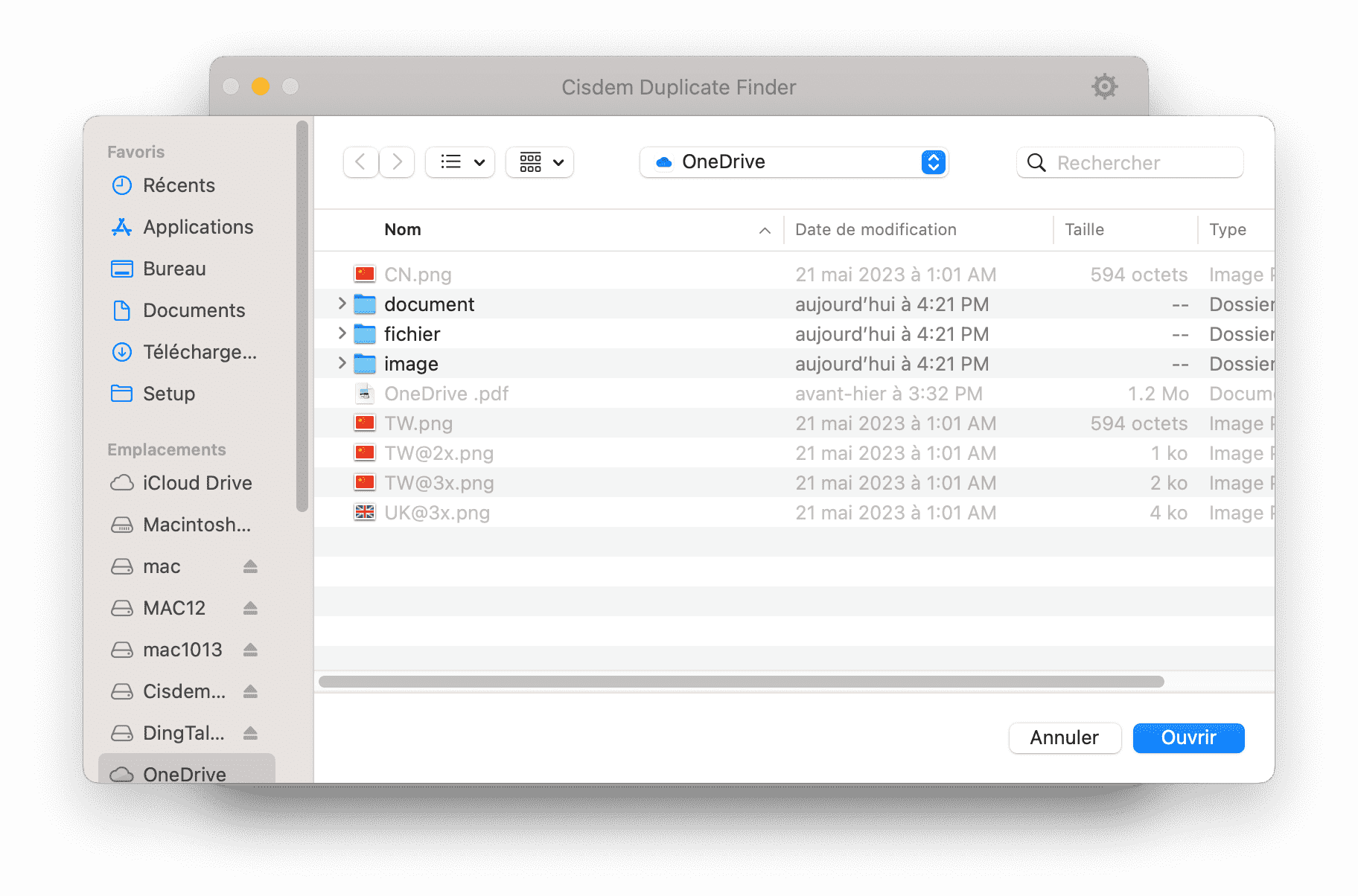The width and height of the screenshot is (1358, 896).
Task: Click the TW@2x.png flag icon
Action: (x=365, y=452)
